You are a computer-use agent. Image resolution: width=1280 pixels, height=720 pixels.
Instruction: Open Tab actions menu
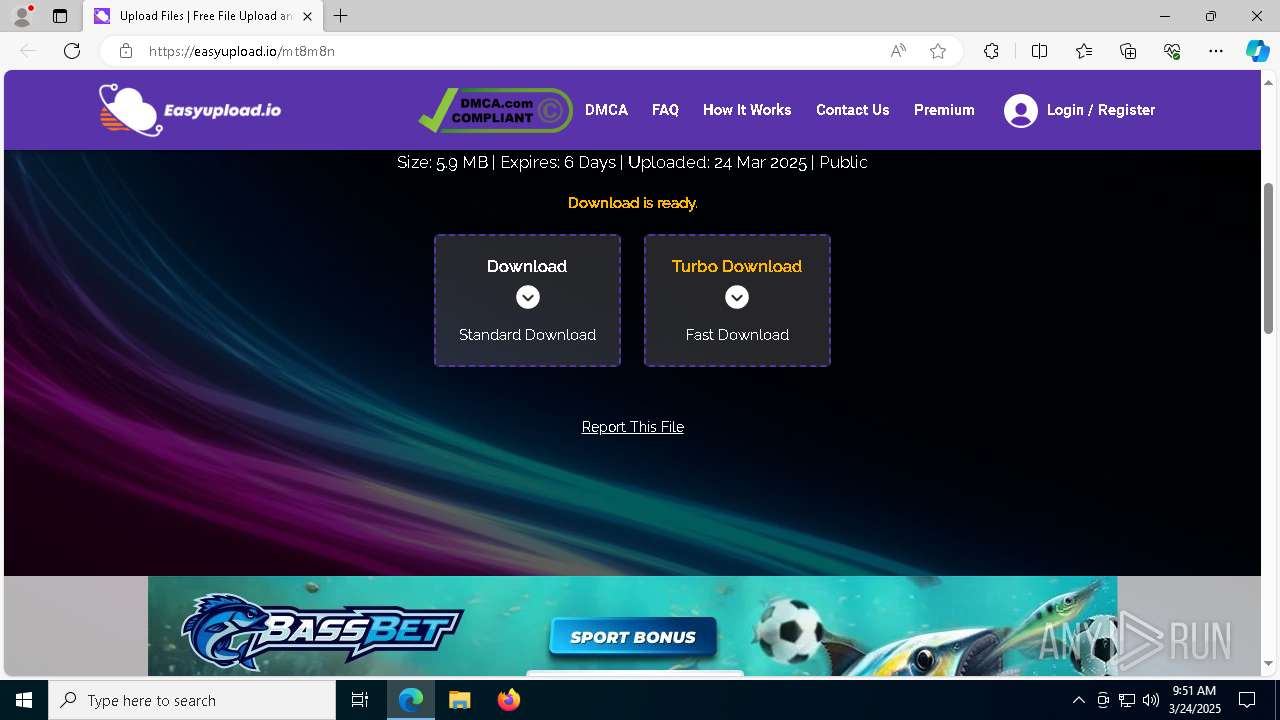pos(60,16)
